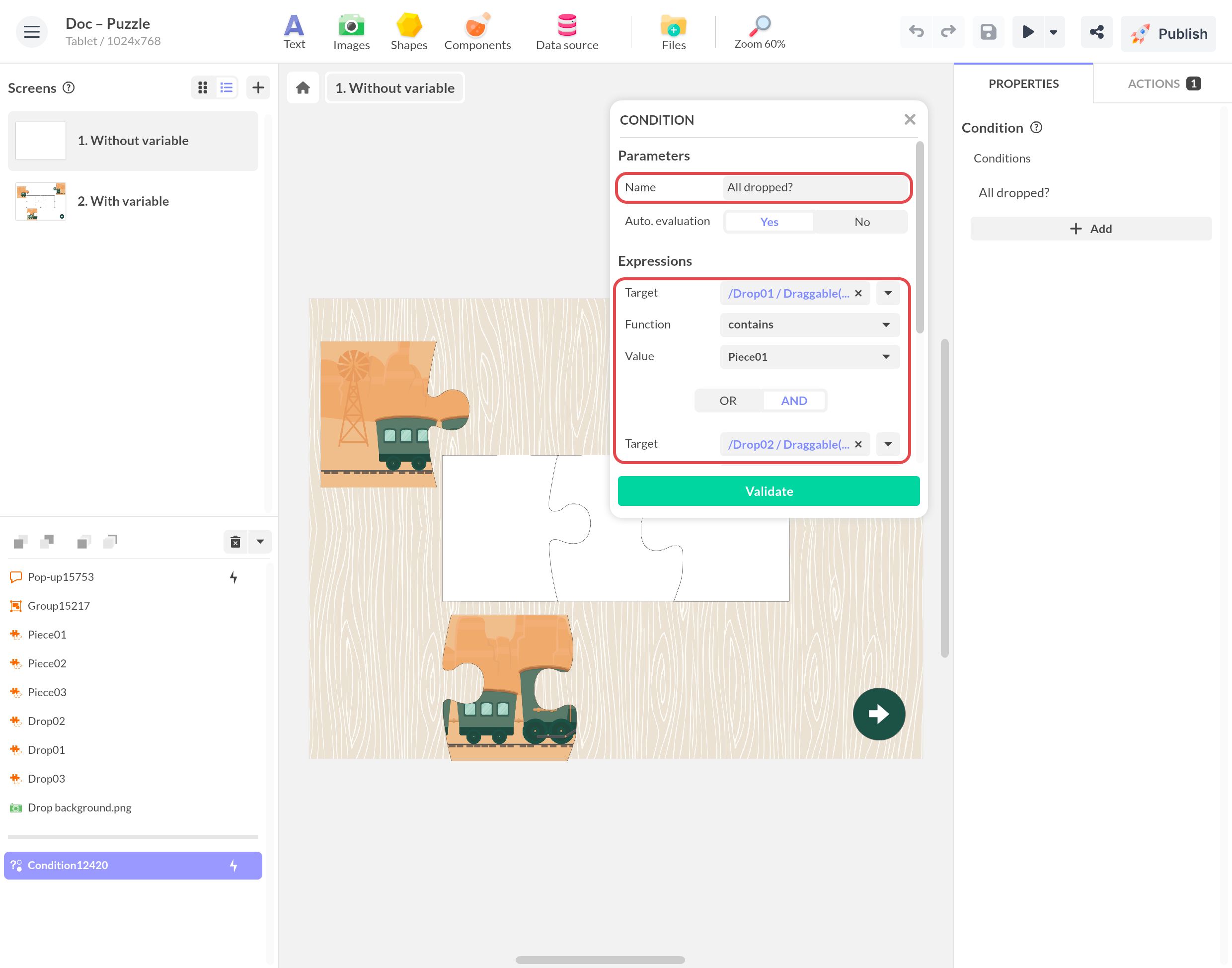Switch to the ACTIONS tab

(1163, 84)
